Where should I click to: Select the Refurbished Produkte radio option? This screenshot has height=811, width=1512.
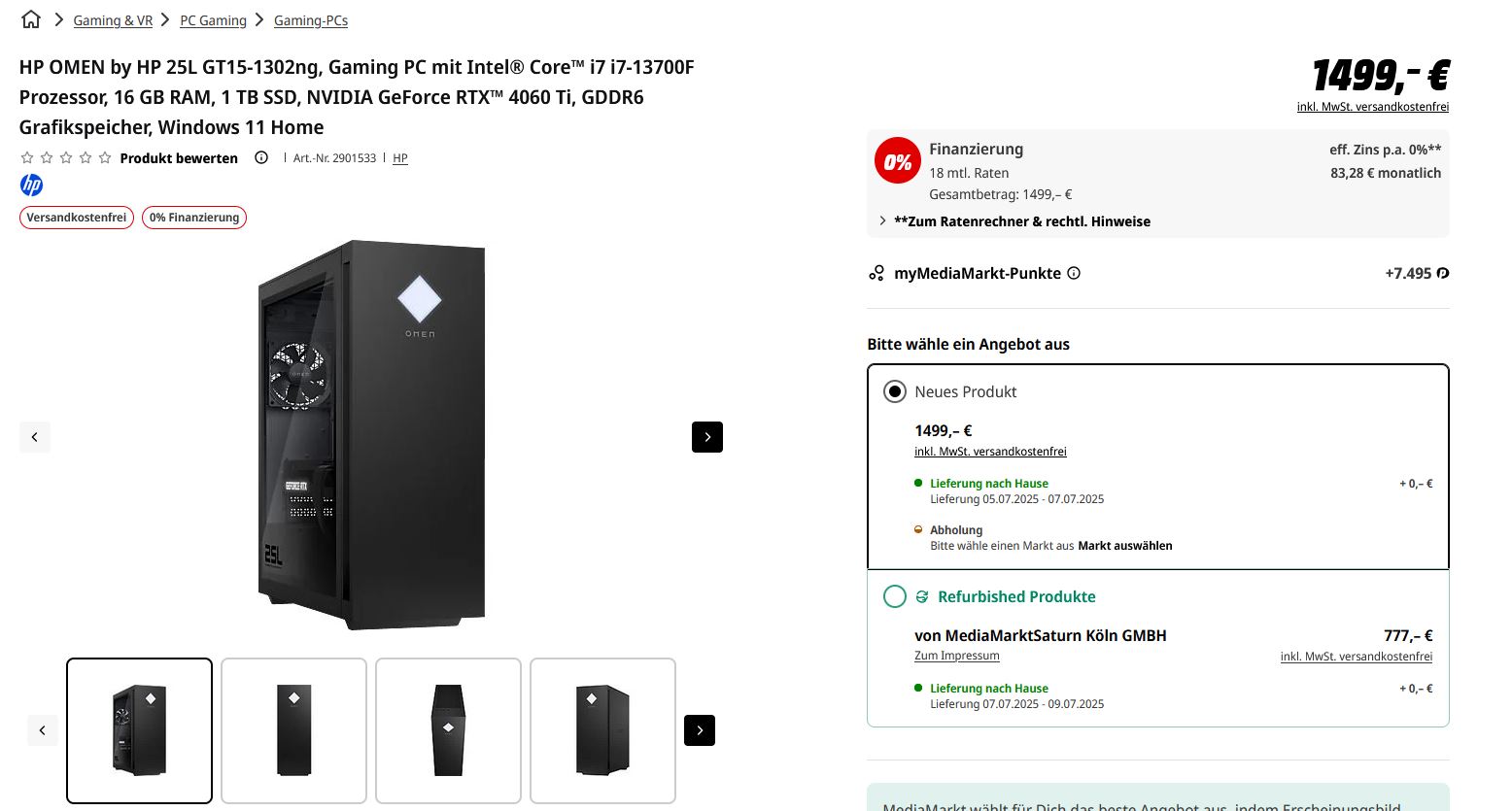(x=894, y=596)
